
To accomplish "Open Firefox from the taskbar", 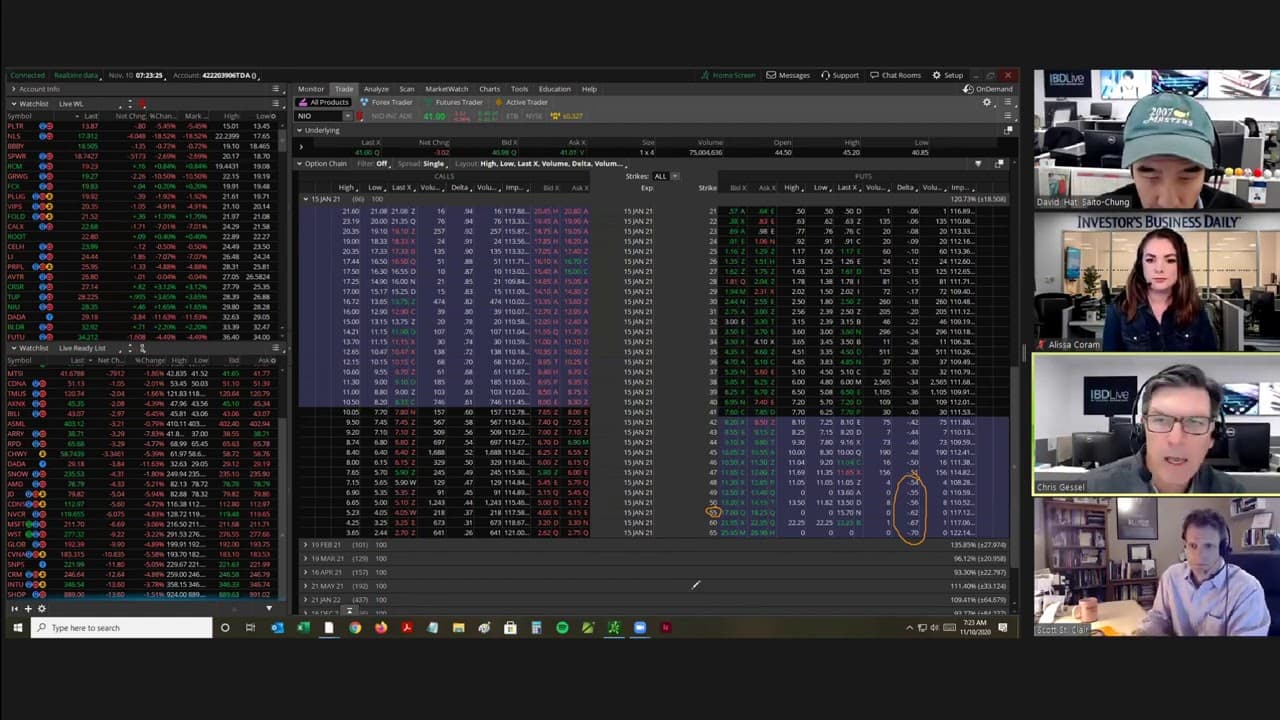I will coord(381,628).
